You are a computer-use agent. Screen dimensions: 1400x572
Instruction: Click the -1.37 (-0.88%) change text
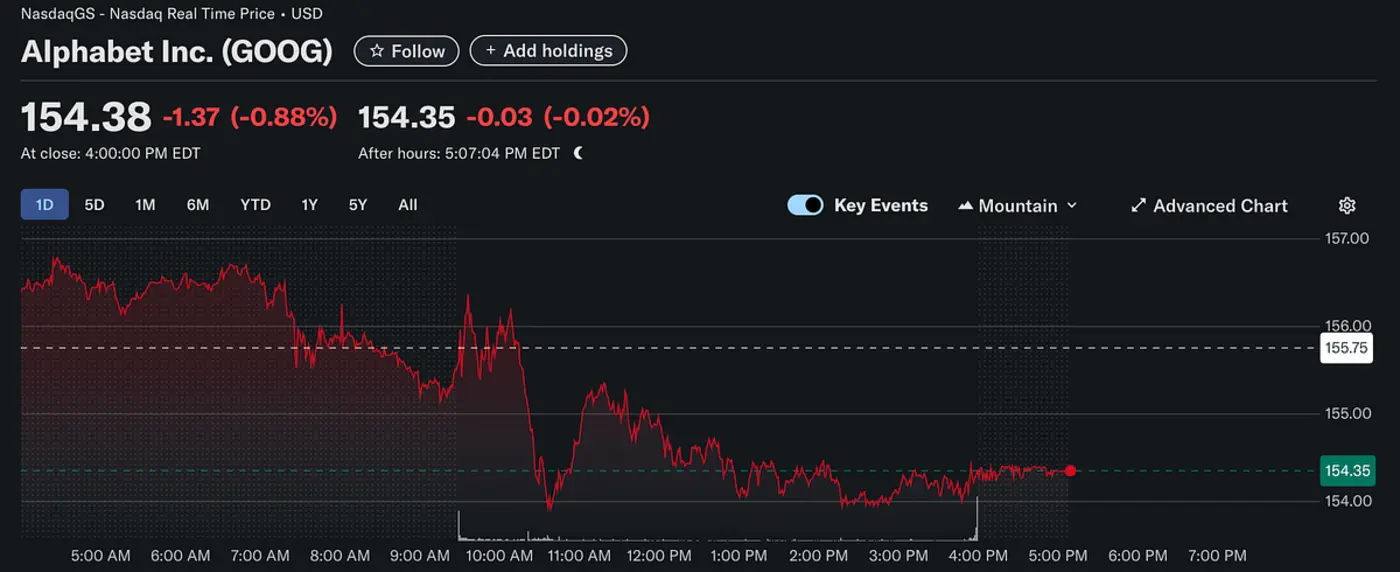coord(250,117)
